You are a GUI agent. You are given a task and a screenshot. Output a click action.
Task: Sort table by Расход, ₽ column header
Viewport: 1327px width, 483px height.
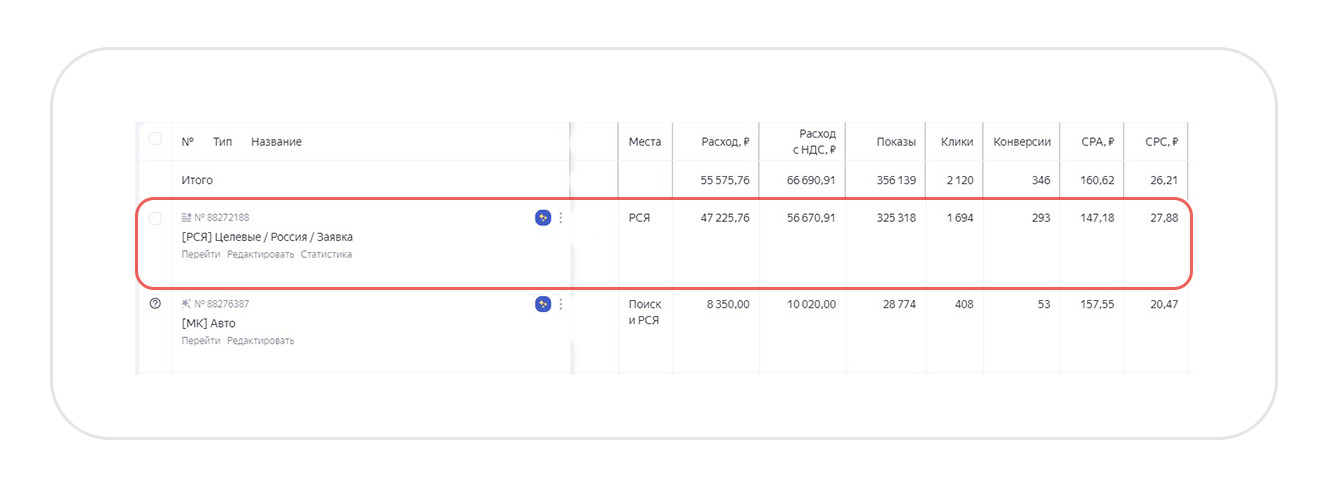[x=725, y=142]
